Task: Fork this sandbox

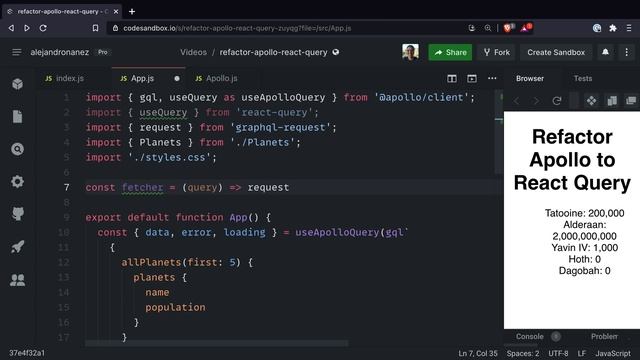Action: click(496, 52)
